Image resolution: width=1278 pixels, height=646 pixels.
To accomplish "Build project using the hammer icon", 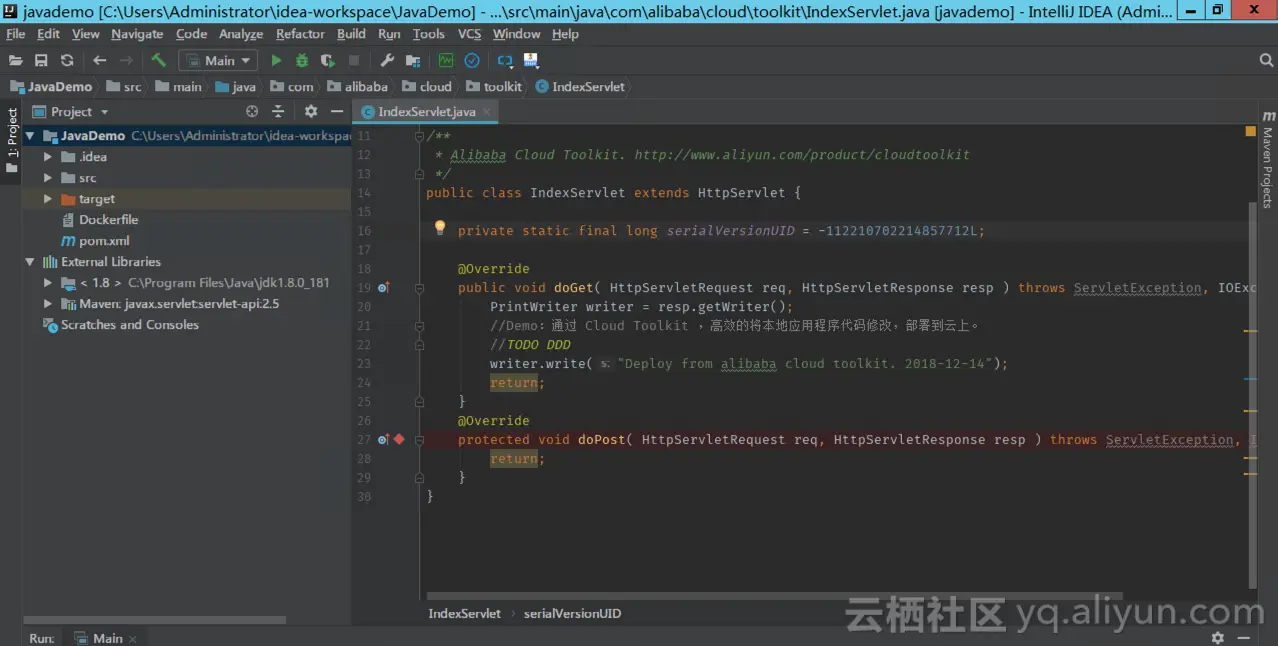I will pos(158,61).
